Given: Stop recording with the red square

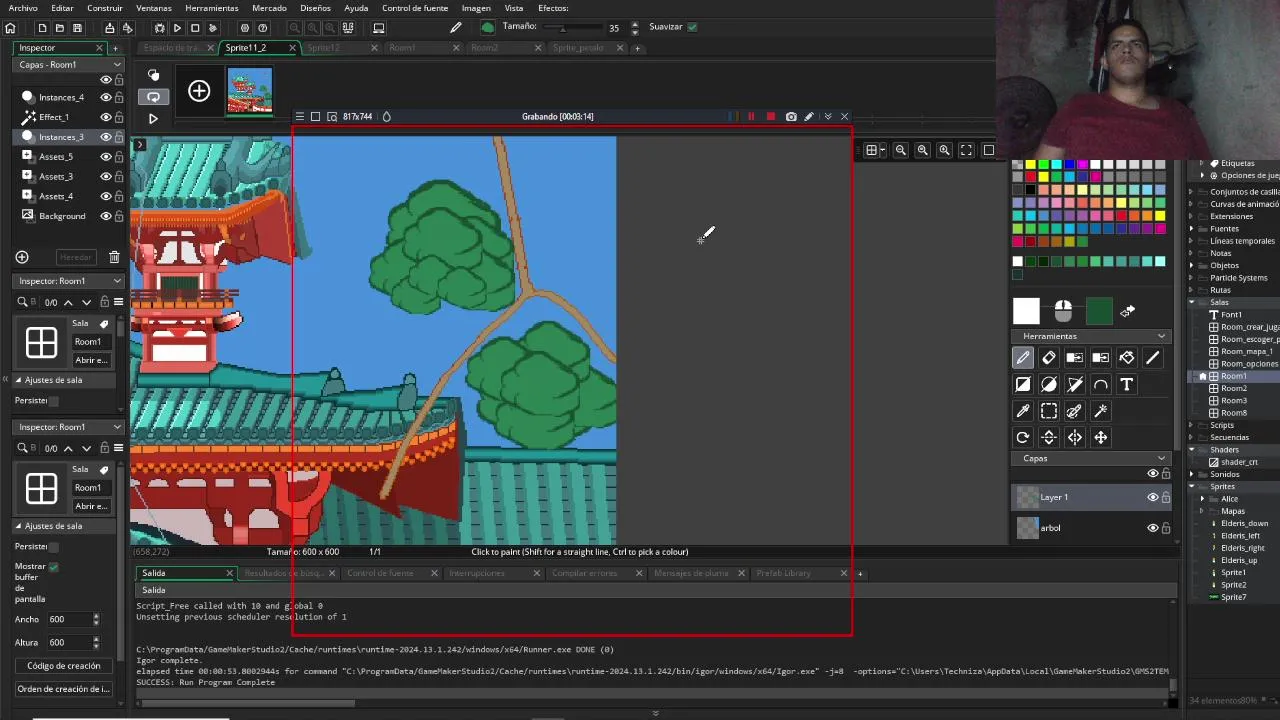Looking at the screenshot, I should [x=770, y=117].
